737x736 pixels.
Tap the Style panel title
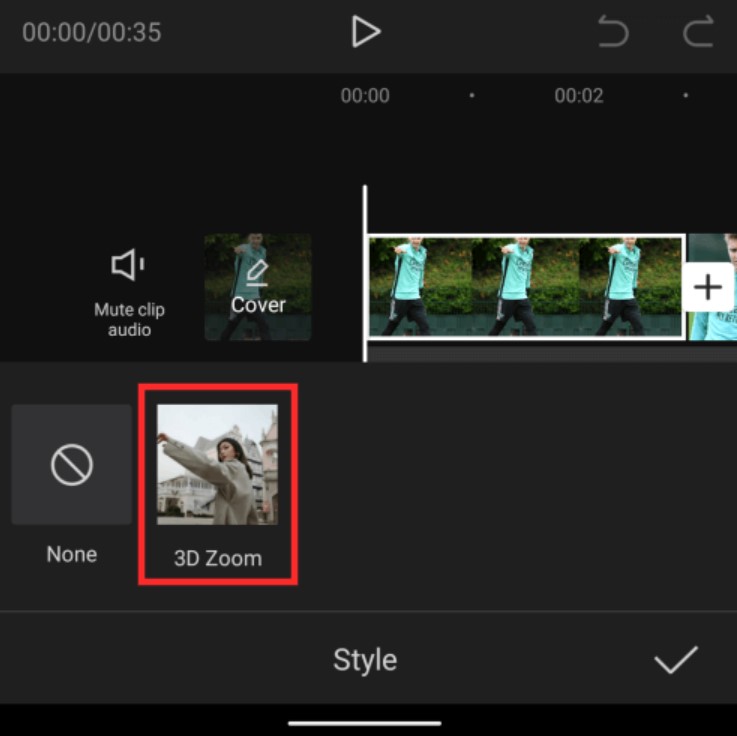click(x=365, y=660)
